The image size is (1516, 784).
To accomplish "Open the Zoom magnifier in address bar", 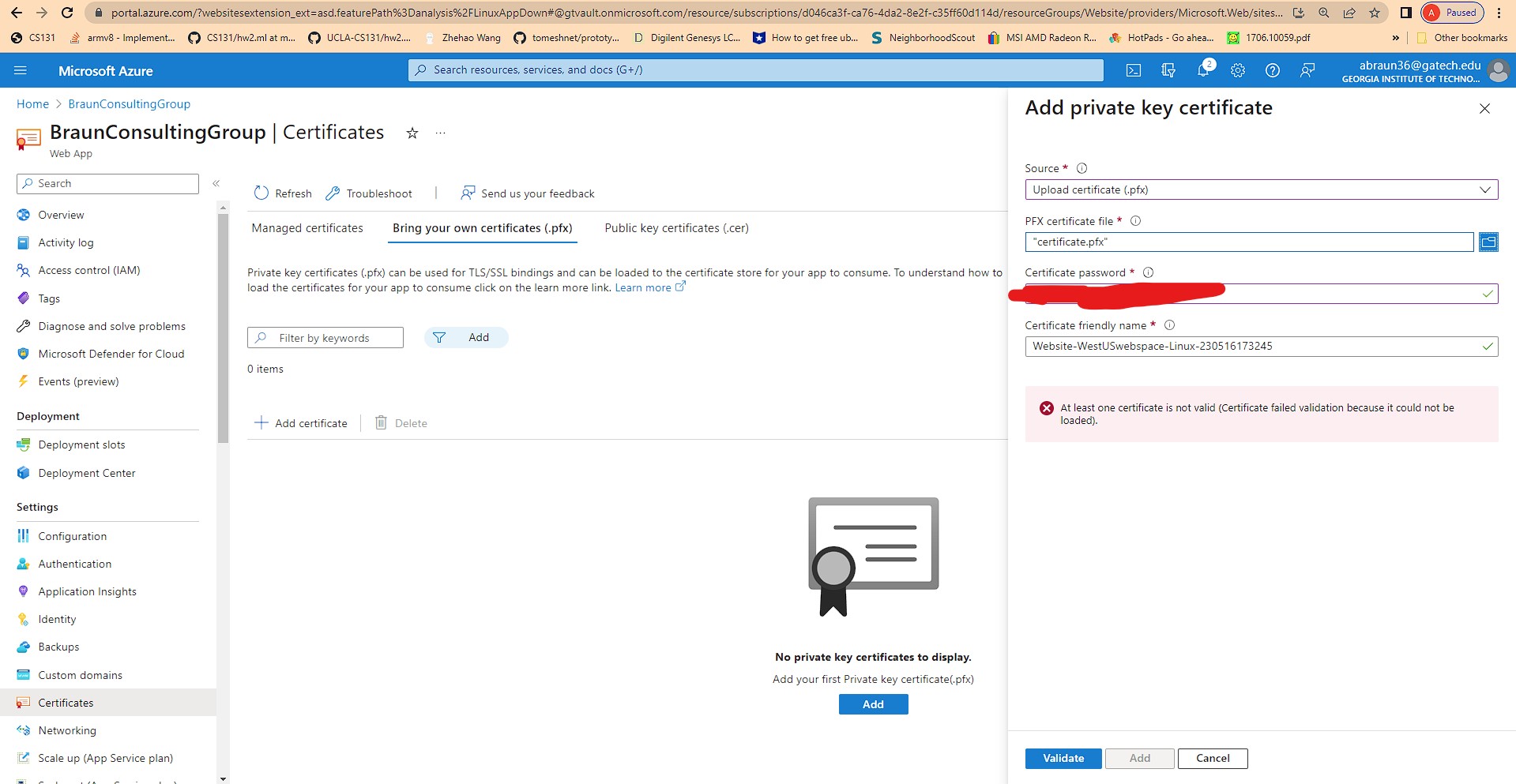I will point(1324,13).
